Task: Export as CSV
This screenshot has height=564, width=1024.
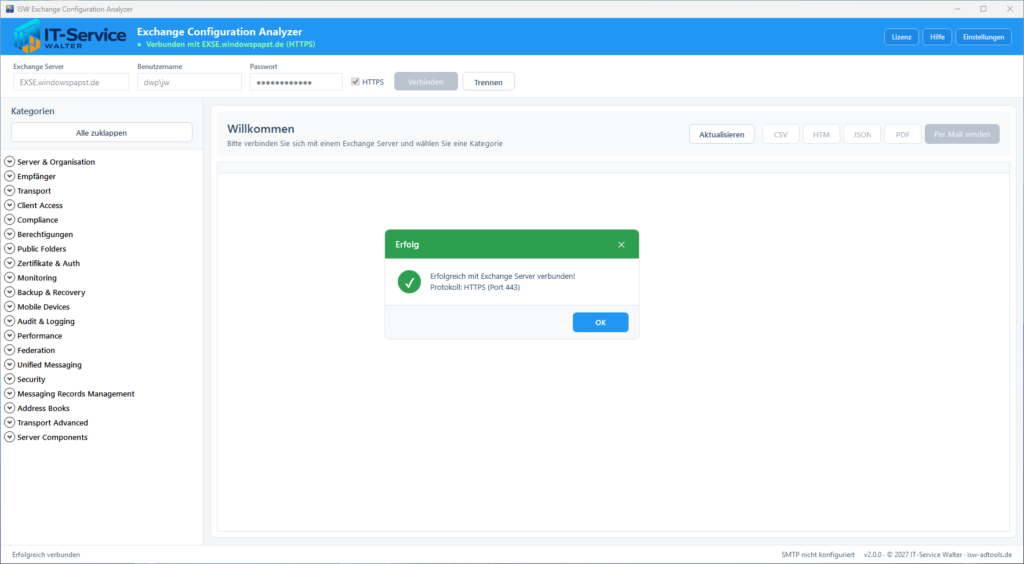Action: [x=781, y=134]
